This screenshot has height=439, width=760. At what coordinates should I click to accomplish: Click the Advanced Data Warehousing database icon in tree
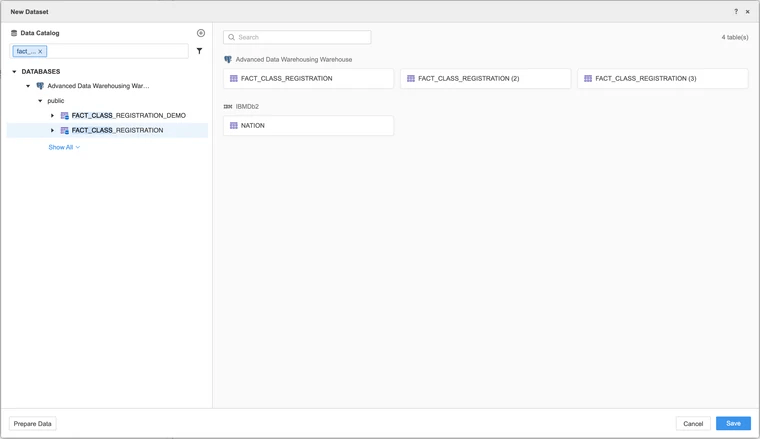pos(40,86)
